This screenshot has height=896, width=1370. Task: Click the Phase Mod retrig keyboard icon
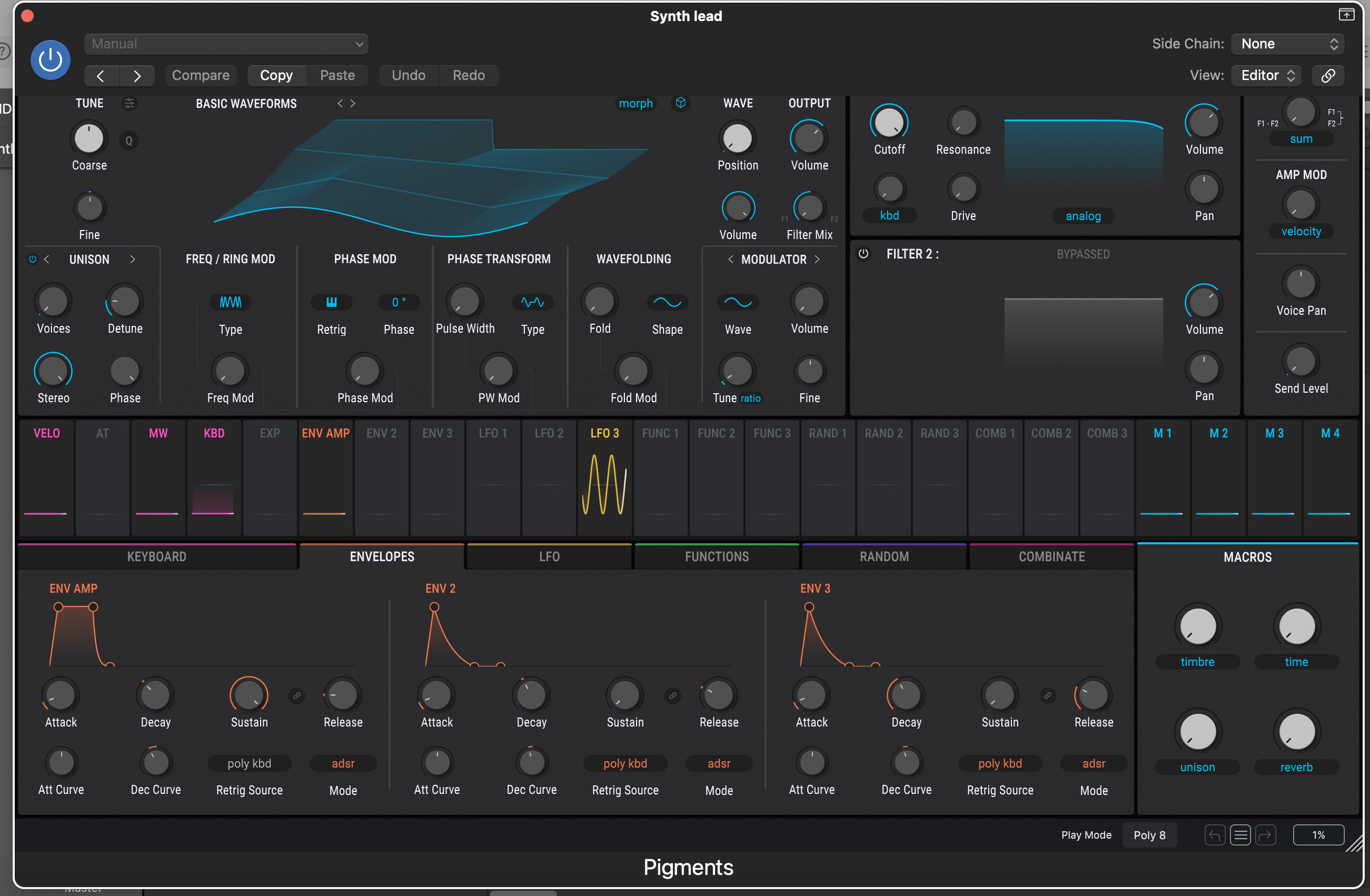332,302
